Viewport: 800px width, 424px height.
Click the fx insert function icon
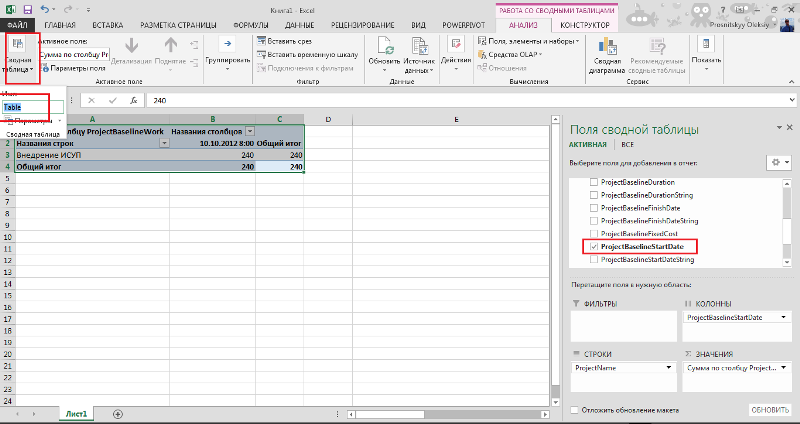134,101
